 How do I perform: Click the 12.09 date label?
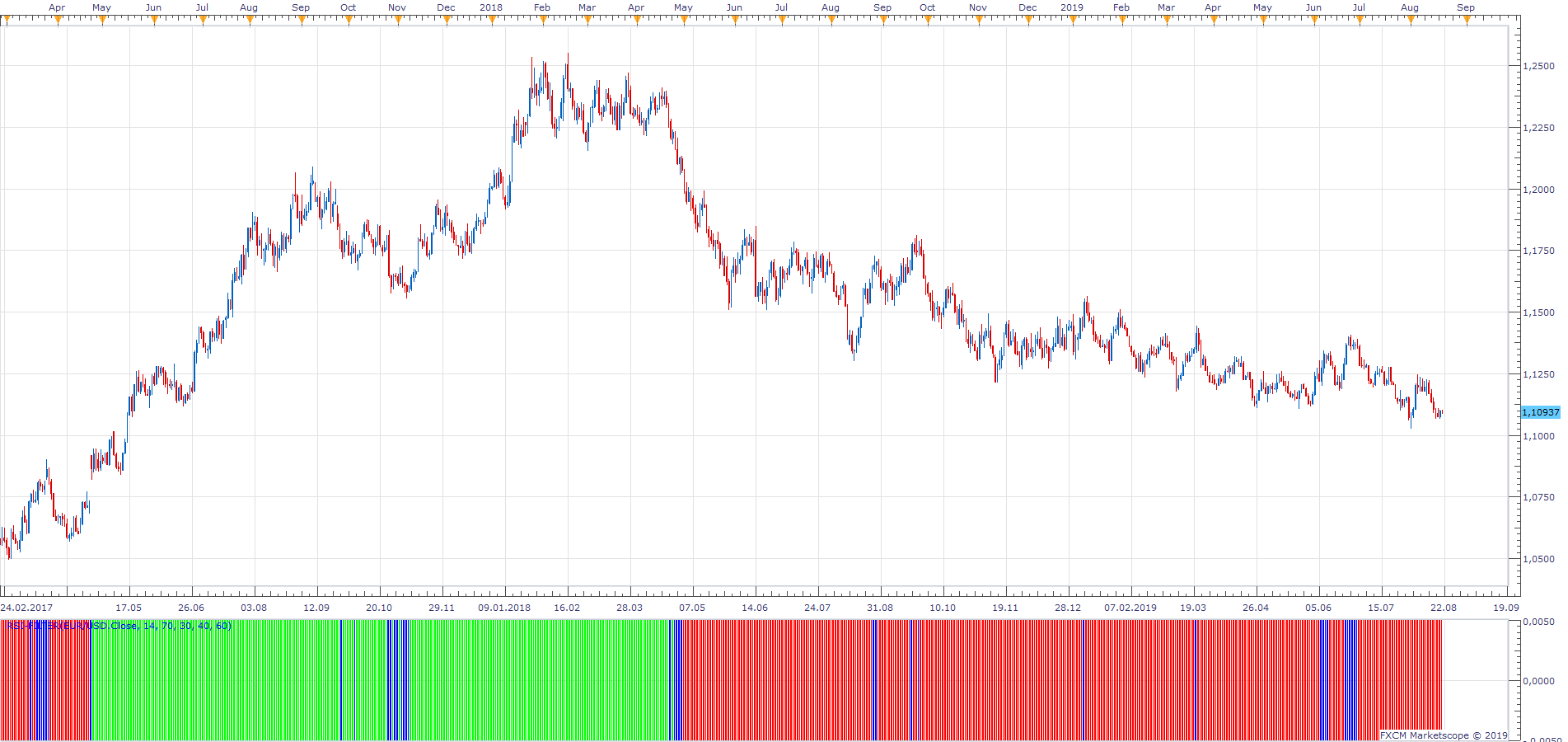click(316, 608)
